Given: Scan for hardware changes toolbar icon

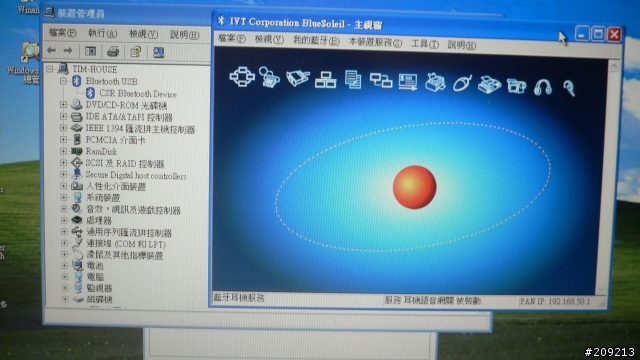Looking at the screenshot, I should [x=158, y=52].
